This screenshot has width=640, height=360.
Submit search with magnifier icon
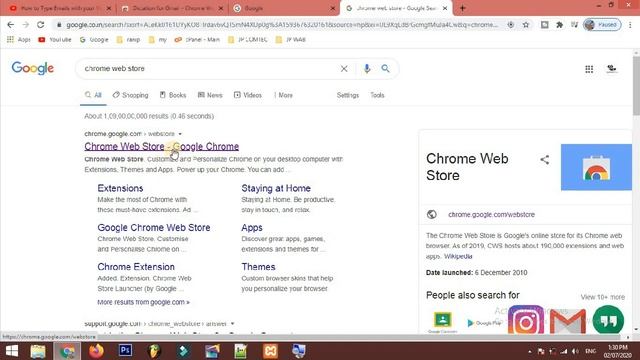pyautogui.click(x=385, y=69)
